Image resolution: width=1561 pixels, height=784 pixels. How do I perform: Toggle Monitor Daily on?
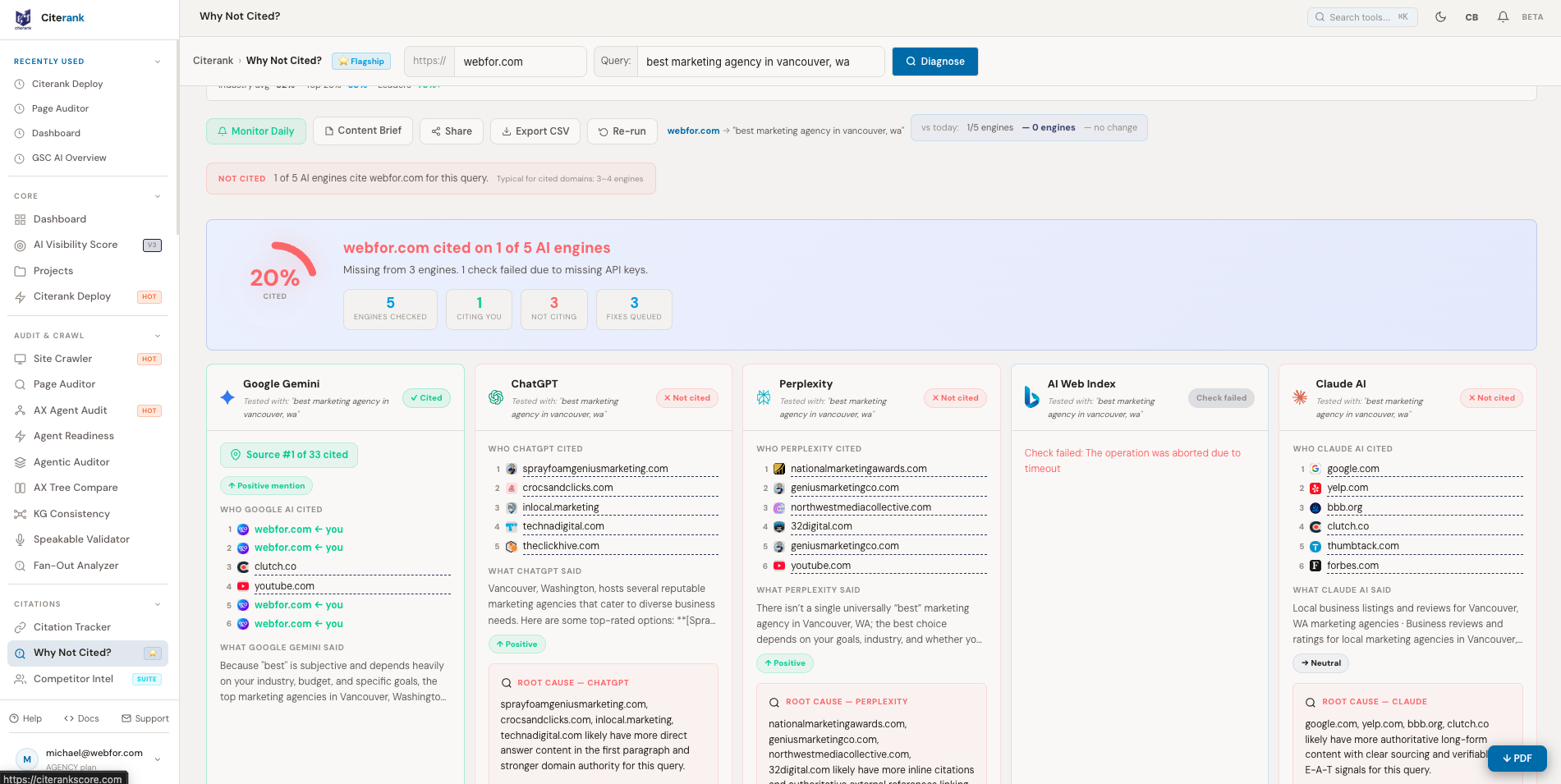[256, 131]
